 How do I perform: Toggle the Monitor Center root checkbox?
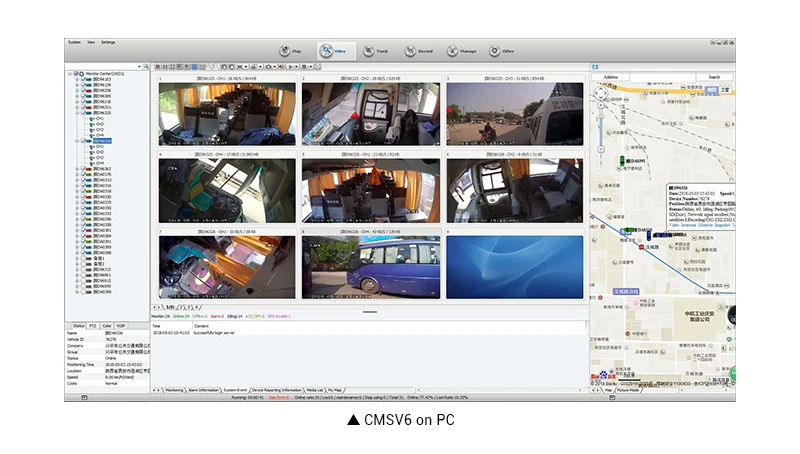[x=77, y=74]
